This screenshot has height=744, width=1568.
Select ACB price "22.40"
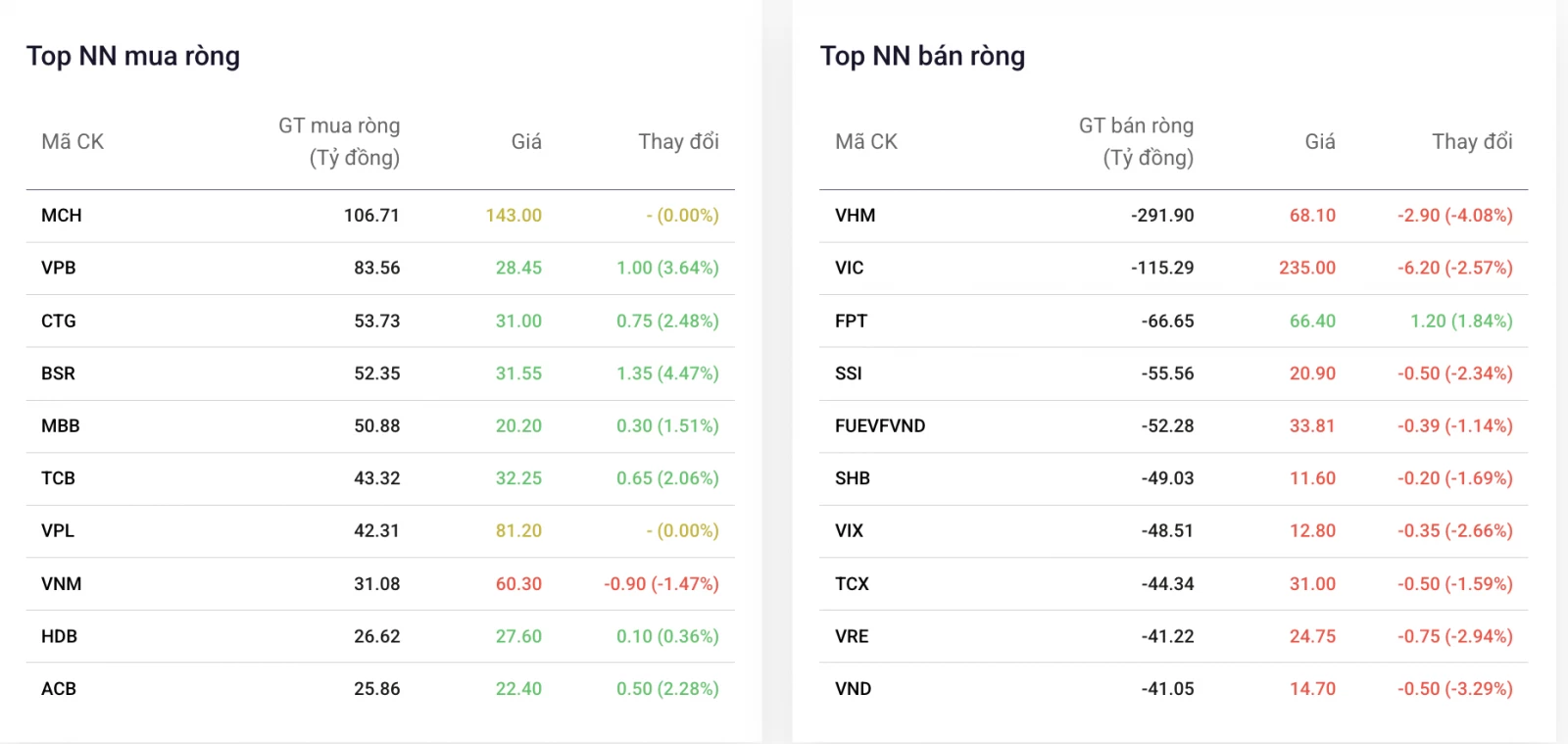click(518, 688)
